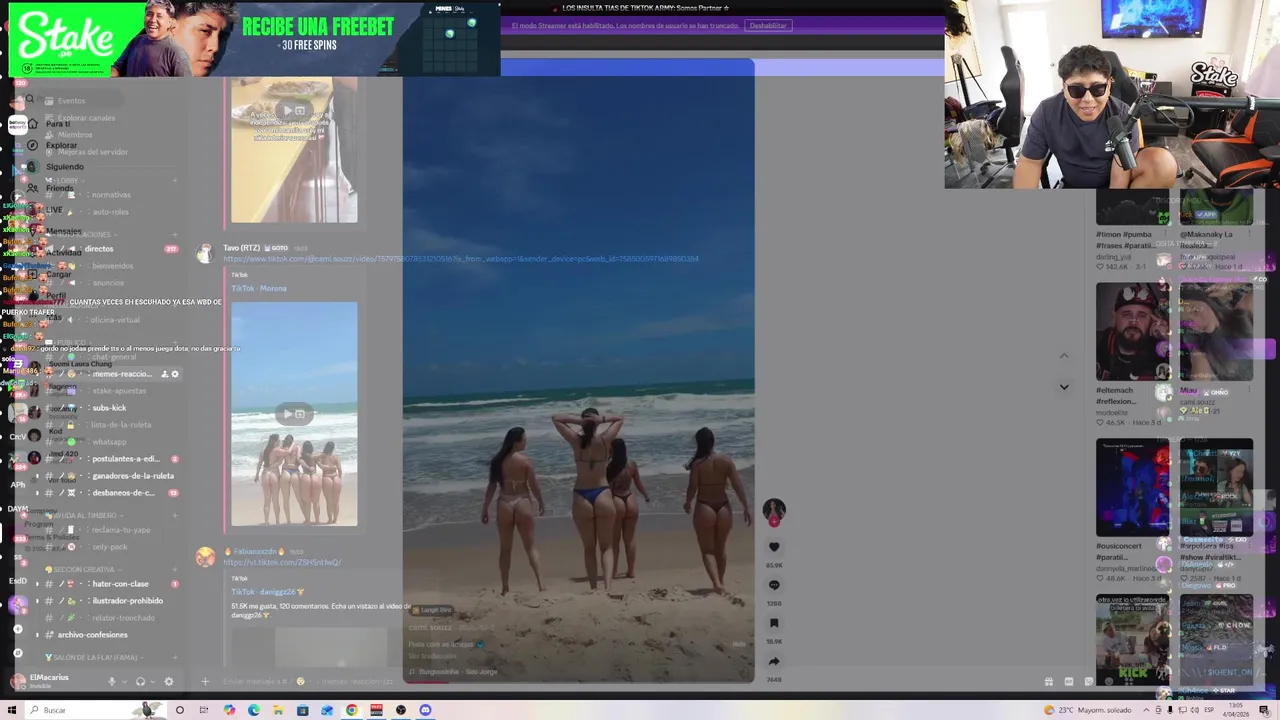Viewport: 1280px width, 720px height.
Task: Share the TikTok video with arrow icon
Action: coord(774,661)
